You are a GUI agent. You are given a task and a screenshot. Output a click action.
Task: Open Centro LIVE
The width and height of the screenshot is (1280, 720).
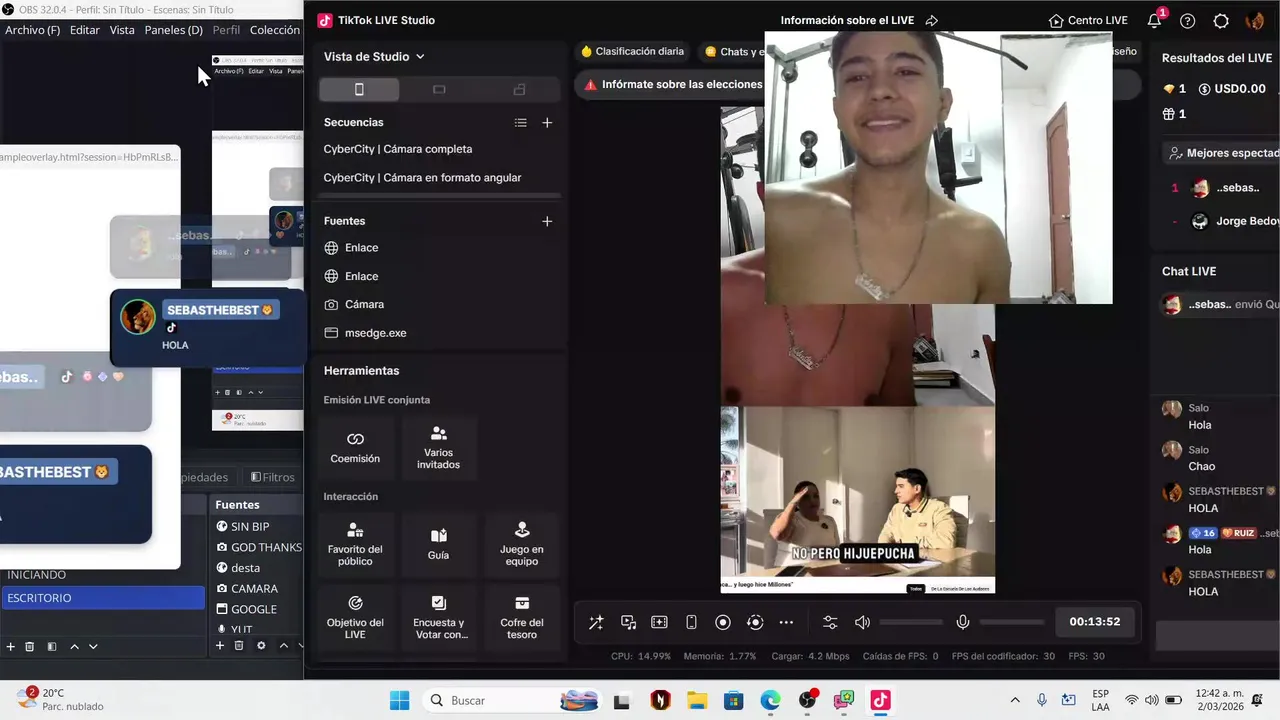pyautogui.click(x=1088, y=20)
